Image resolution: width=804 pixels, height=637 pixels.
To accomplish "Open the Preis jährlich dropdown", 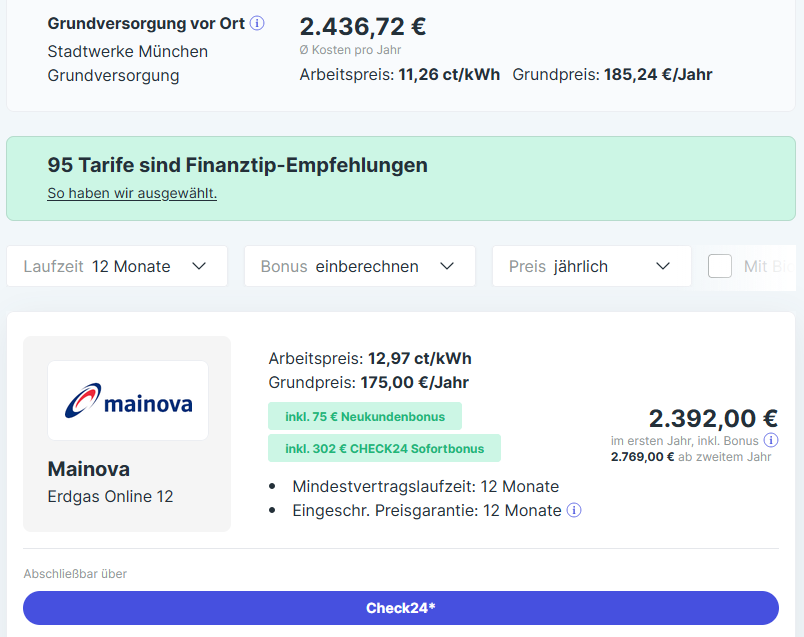I will tap(592, 266).
